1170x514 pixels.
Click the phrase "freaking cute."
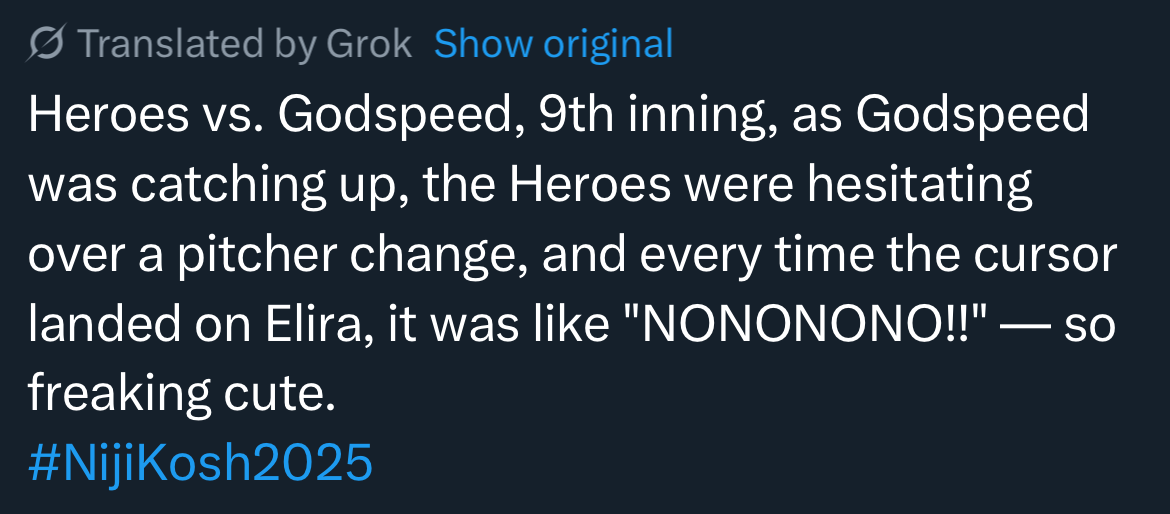coord(179,396)
